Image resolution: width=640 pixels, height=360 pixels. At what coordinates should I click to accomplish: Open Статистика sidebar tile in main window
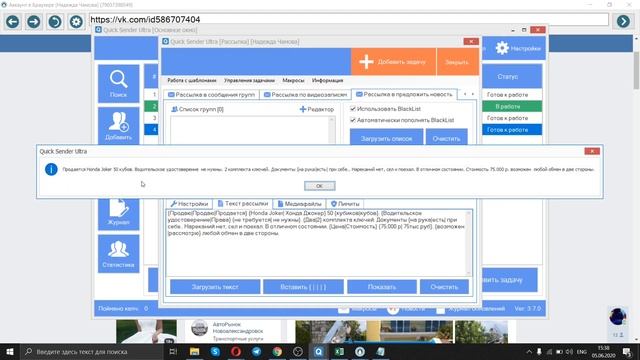118,253
